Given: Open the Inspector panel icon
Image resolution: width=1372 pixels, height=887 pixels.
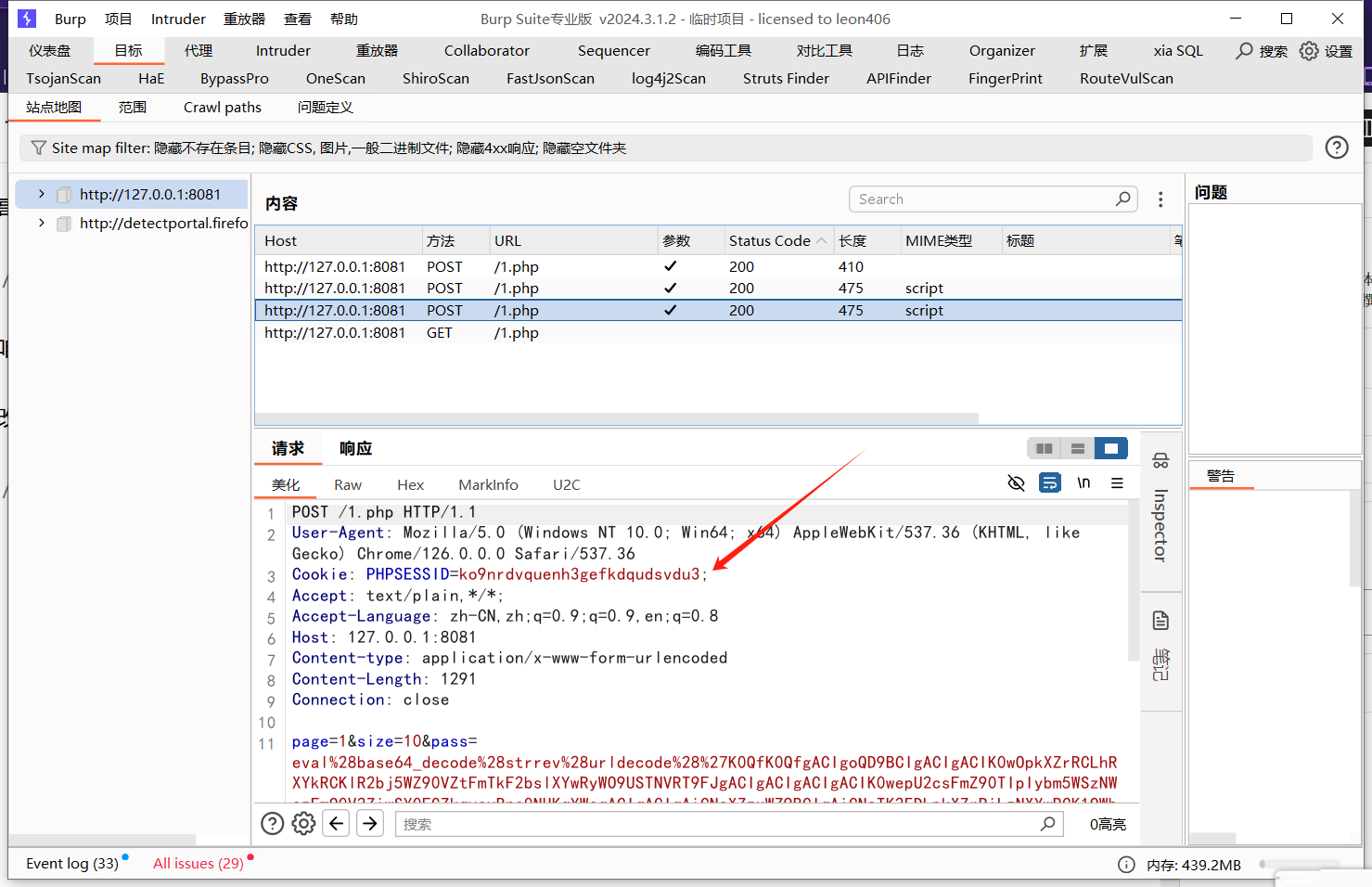Looking at the screenshot, I should [x=1160, y=461].
